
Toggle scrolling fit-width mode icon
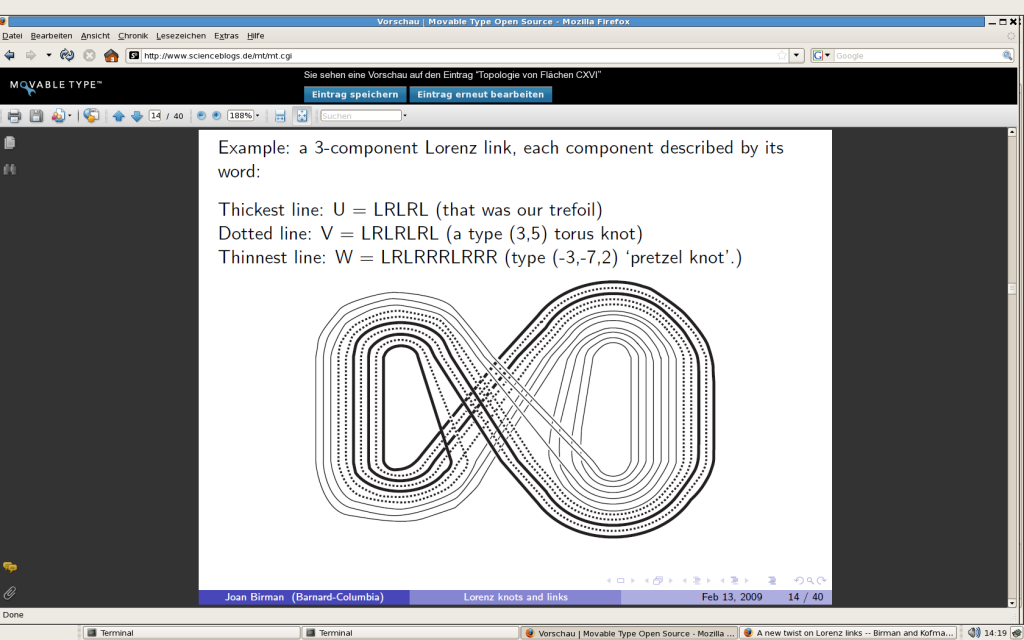click(280, 116)
